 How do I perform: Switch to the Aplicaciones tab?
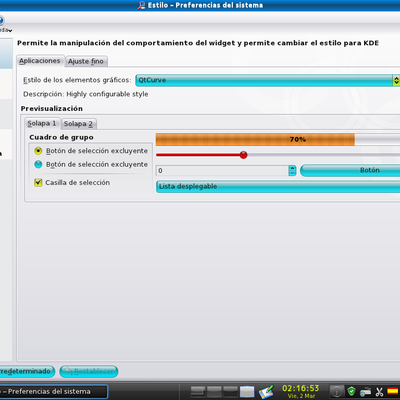[x=40, y=61]
